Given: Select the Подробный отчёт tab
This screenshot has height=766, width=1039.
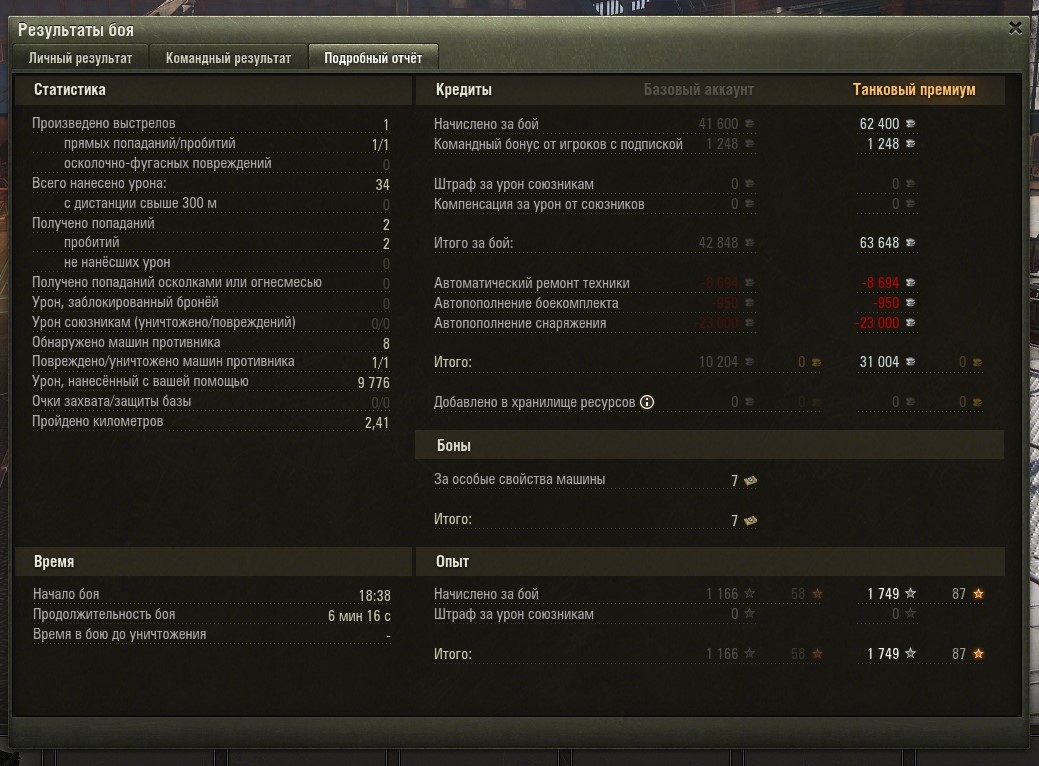Looking at the screenshot, I should click(x=373, y=58).
